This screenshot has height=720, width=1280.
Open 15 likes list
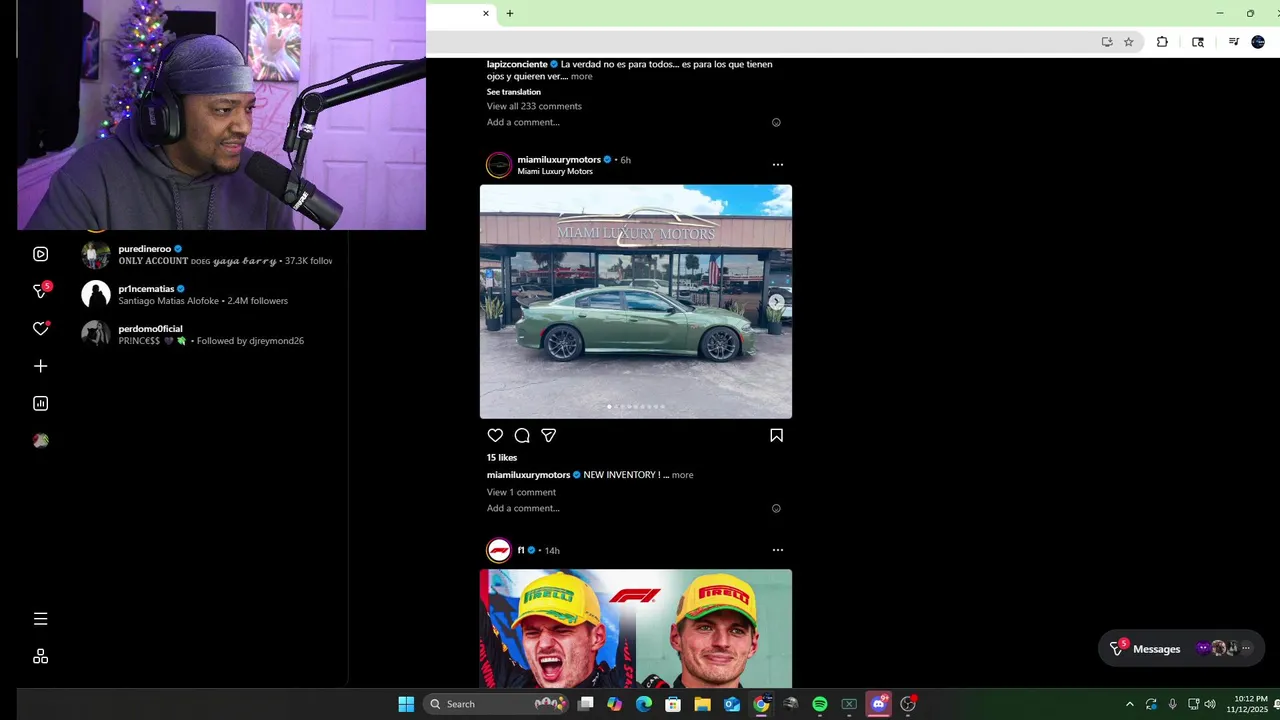pos(502,458)
